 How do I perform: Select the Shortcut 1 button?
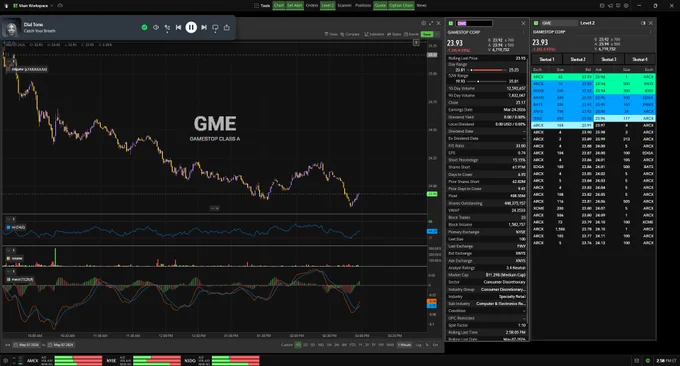(547, 59)
